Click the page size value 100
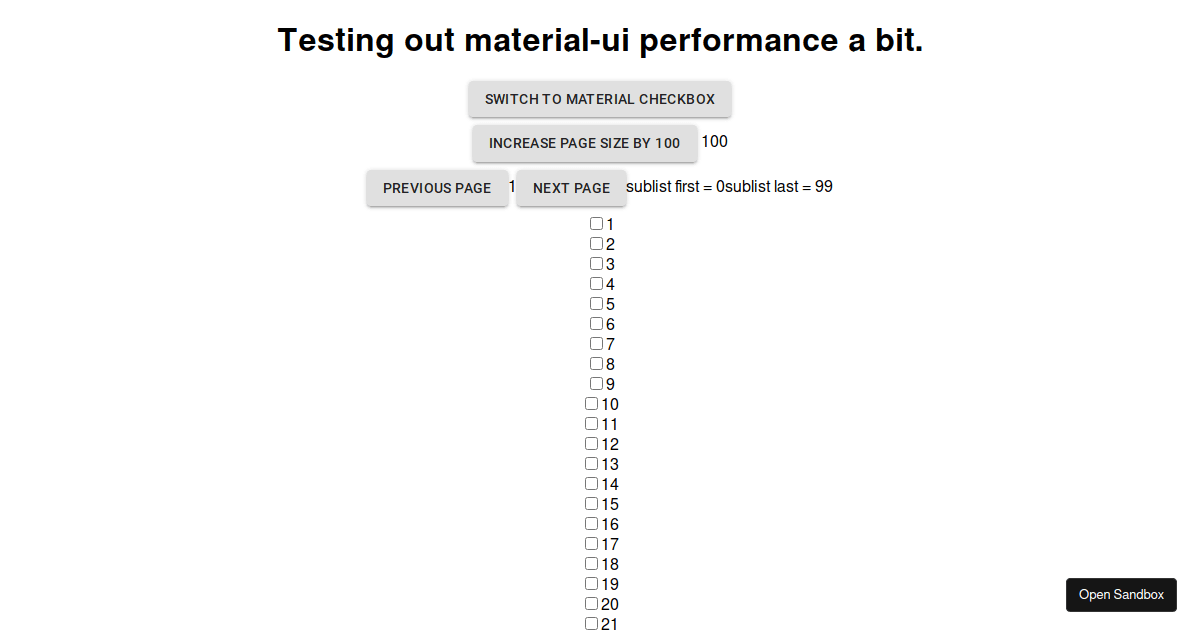Screen dimensions: 1200x630 click(714, 141)
